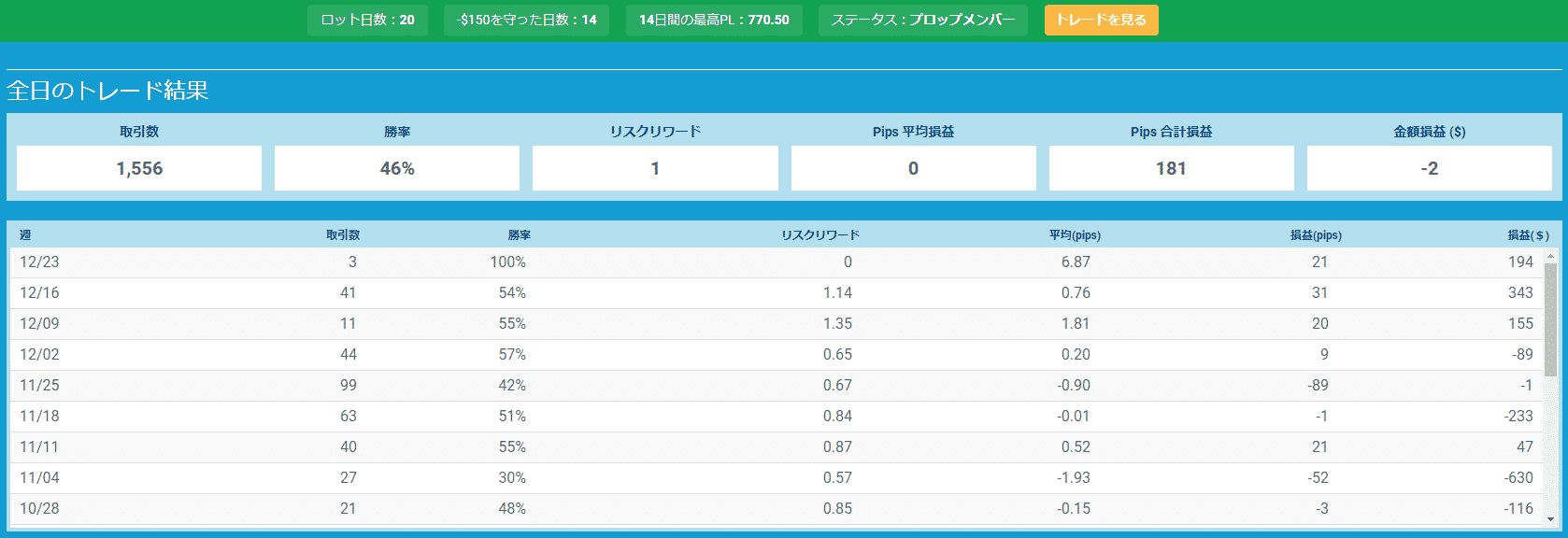The width and height of the screenshot is (1568, 538).
Task: Click the 99 trade count in 11/25 row
Action: coord(349,386)
